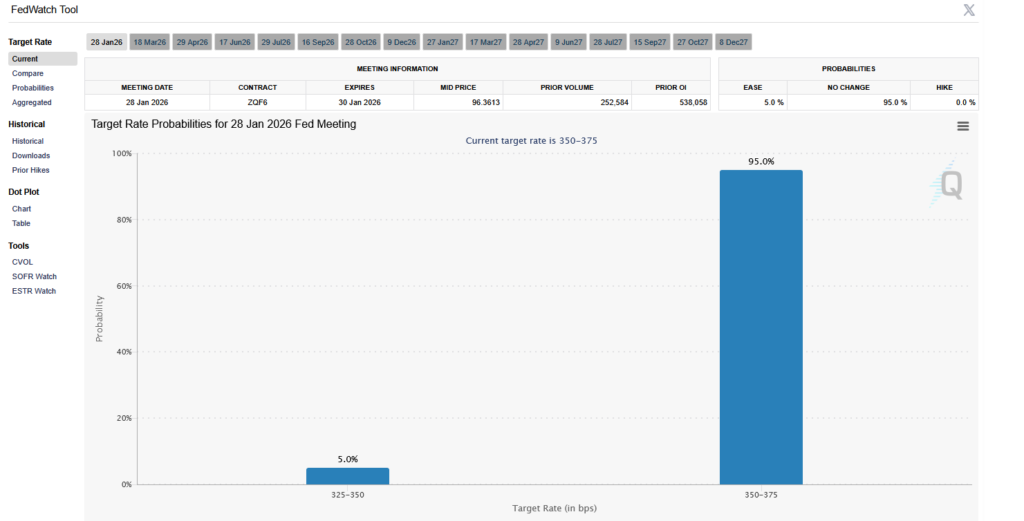1024x521 pixels.
Task: Open the chart hamburger menu
Action: pyautogui.click(x=963, y=126)
